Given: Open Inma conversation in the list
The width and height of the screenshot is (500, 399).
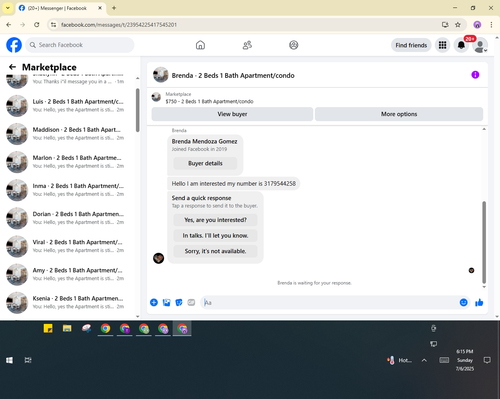Looking at the screenshot, I should [67, 190].
